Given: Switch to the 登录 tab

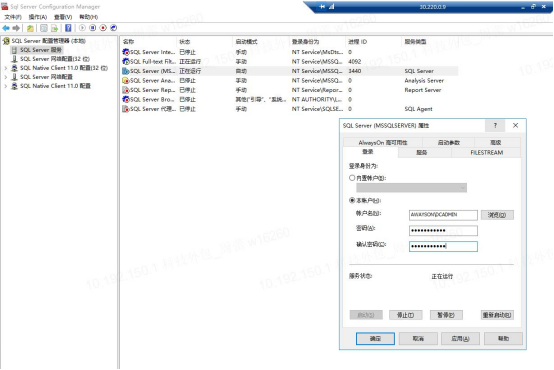Looking at the screenshot, I should 368,152.
